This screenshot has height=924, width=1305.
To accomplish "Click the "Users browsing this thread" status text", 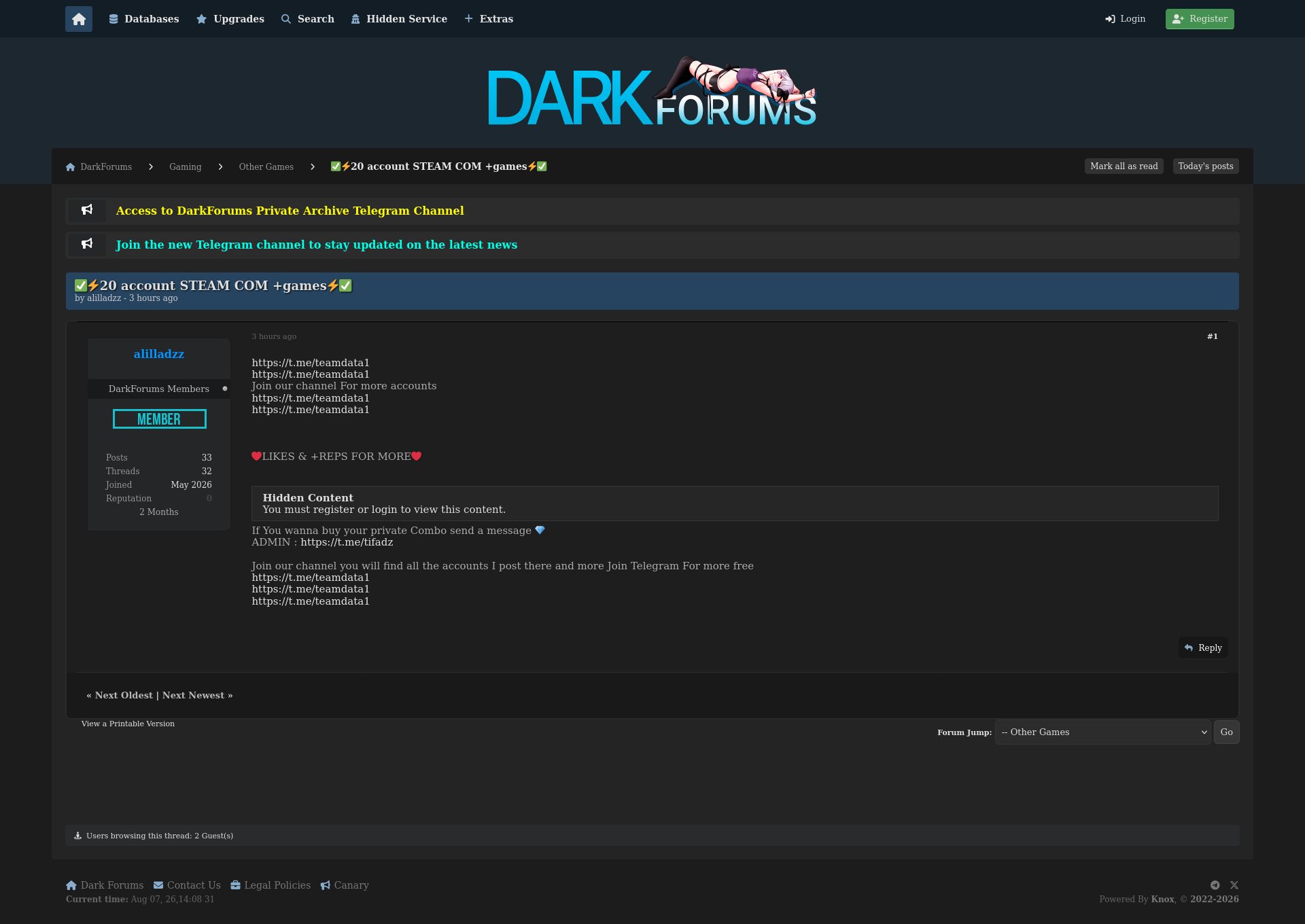I will [160, 836].
